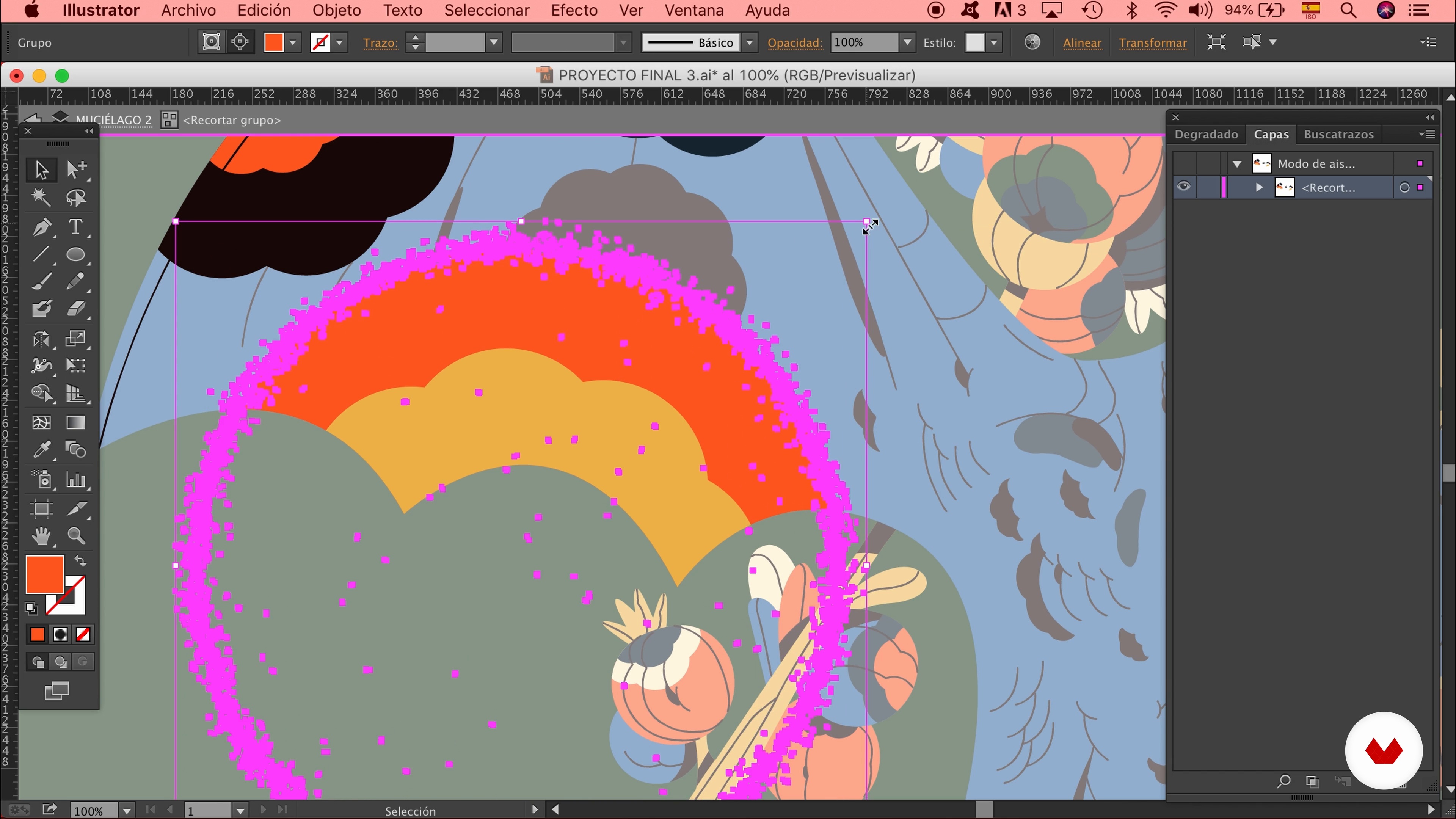Click the Recolor Artwork wheel icon

pos(1032,42)
